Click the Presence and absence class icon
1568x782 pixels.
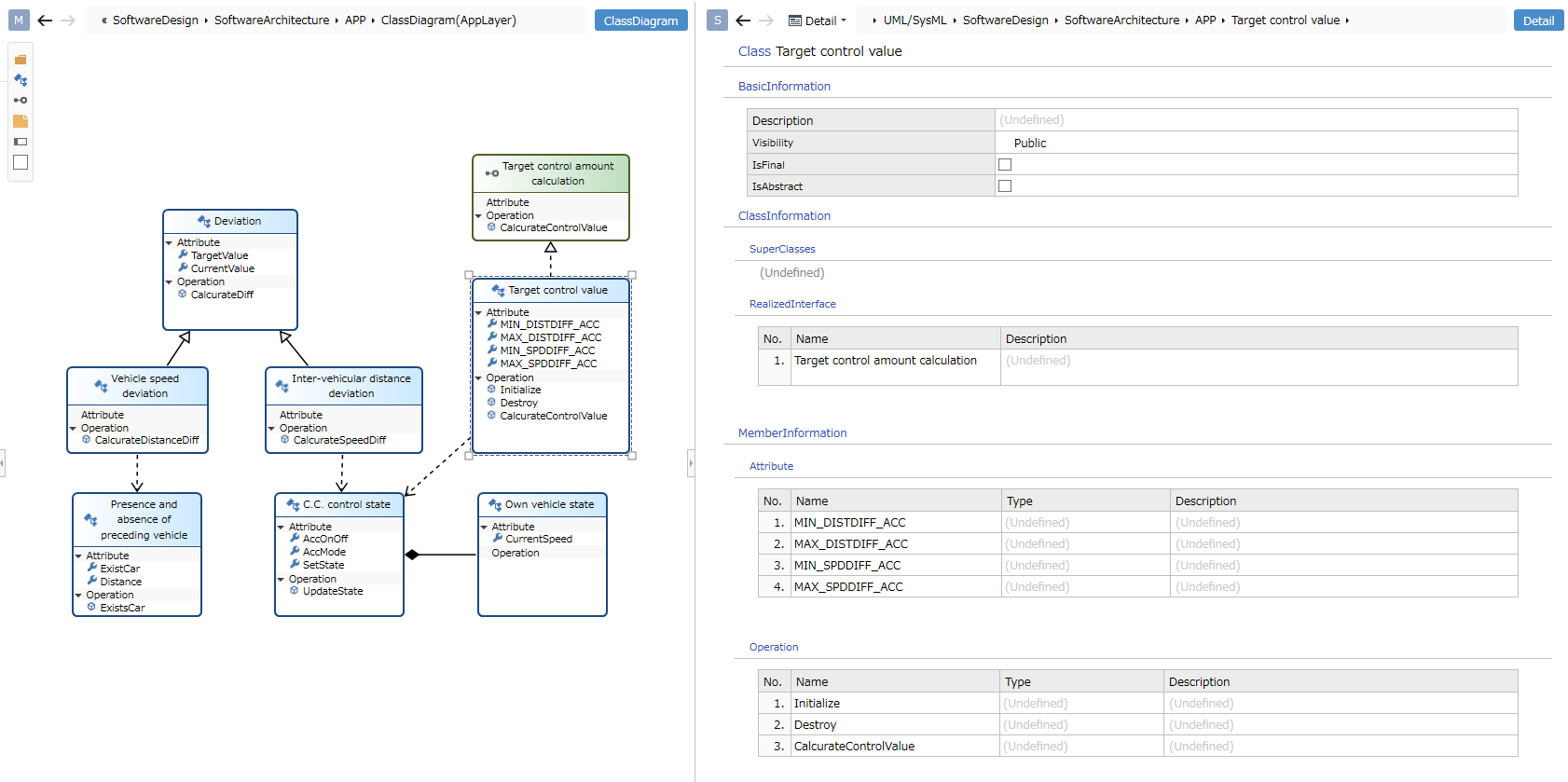tap(90, 520)
